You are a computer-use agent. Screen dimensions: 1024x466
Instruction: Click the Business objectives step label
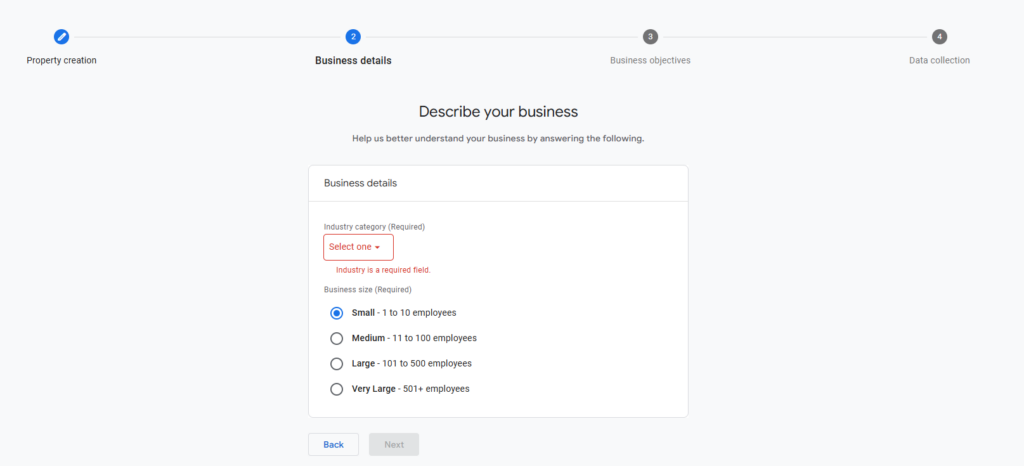[650, 60]
